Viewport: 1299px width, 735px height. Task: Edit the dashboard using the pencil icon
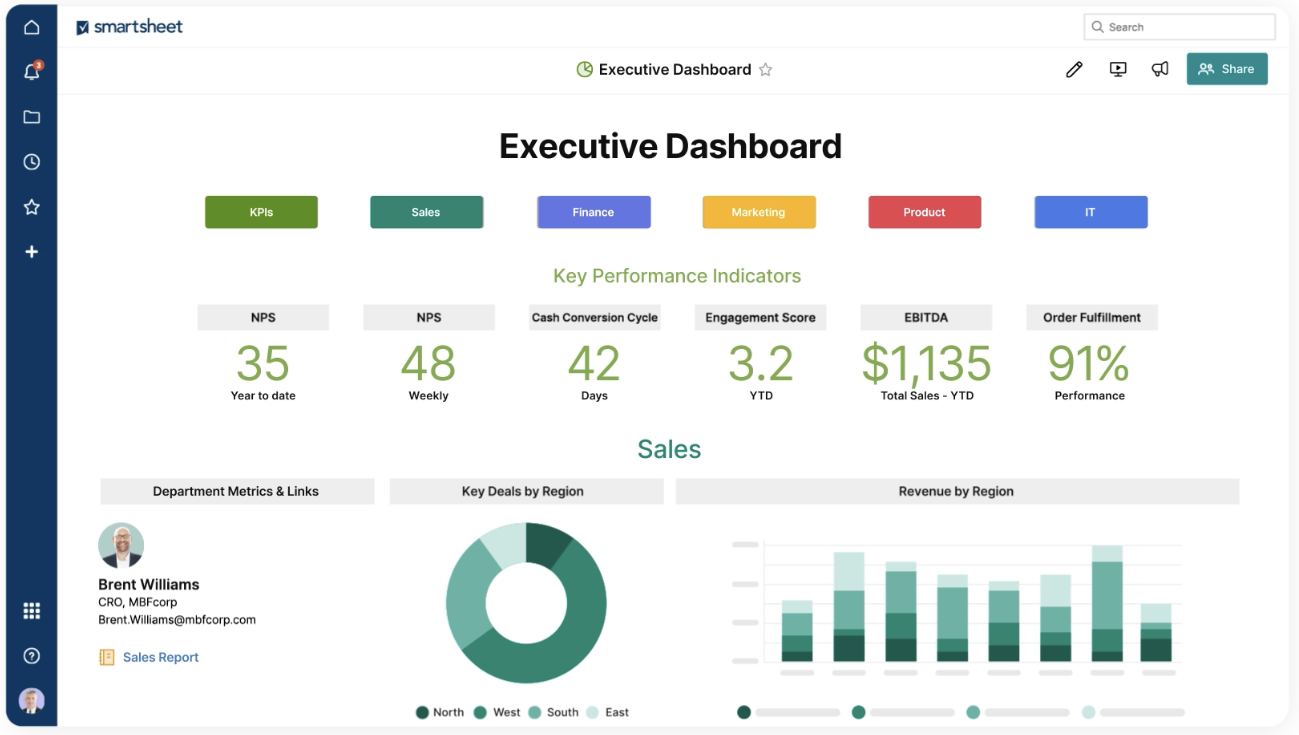1074,69
